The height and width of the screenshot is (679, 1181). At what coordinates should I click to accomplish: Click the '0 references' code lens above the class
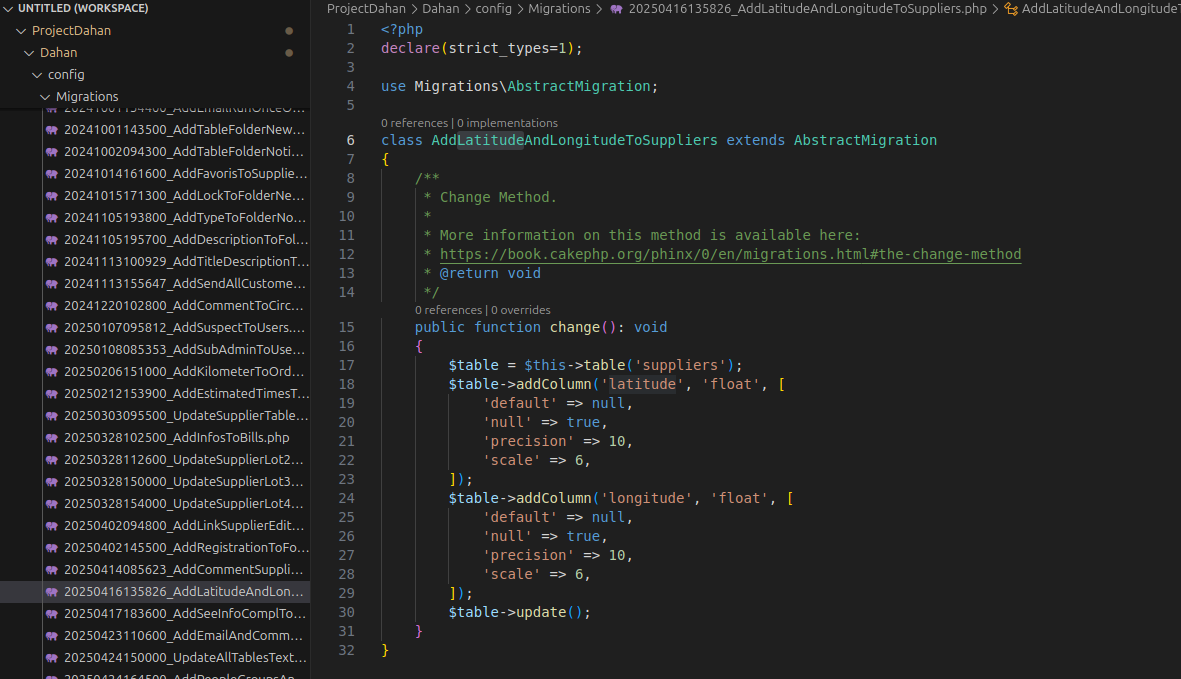(414, 123)
